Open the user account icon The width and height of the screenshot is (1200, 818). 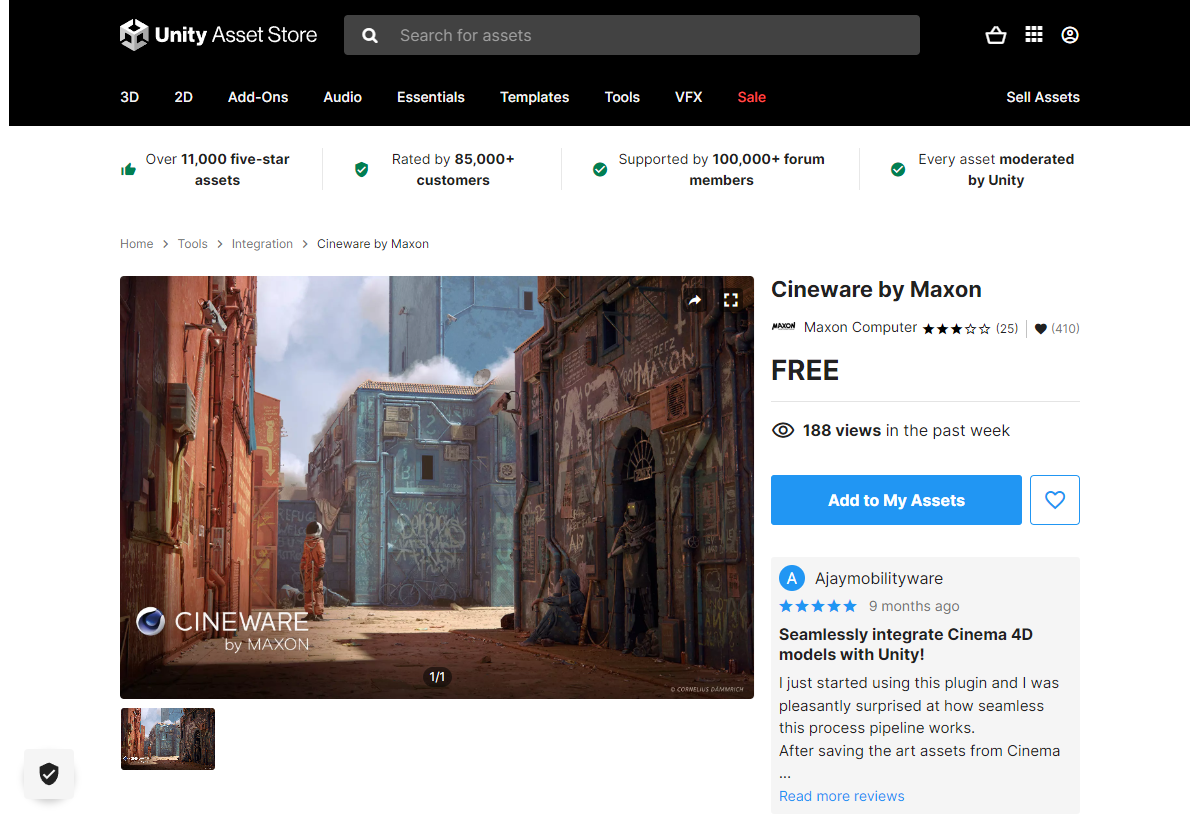1070,35
